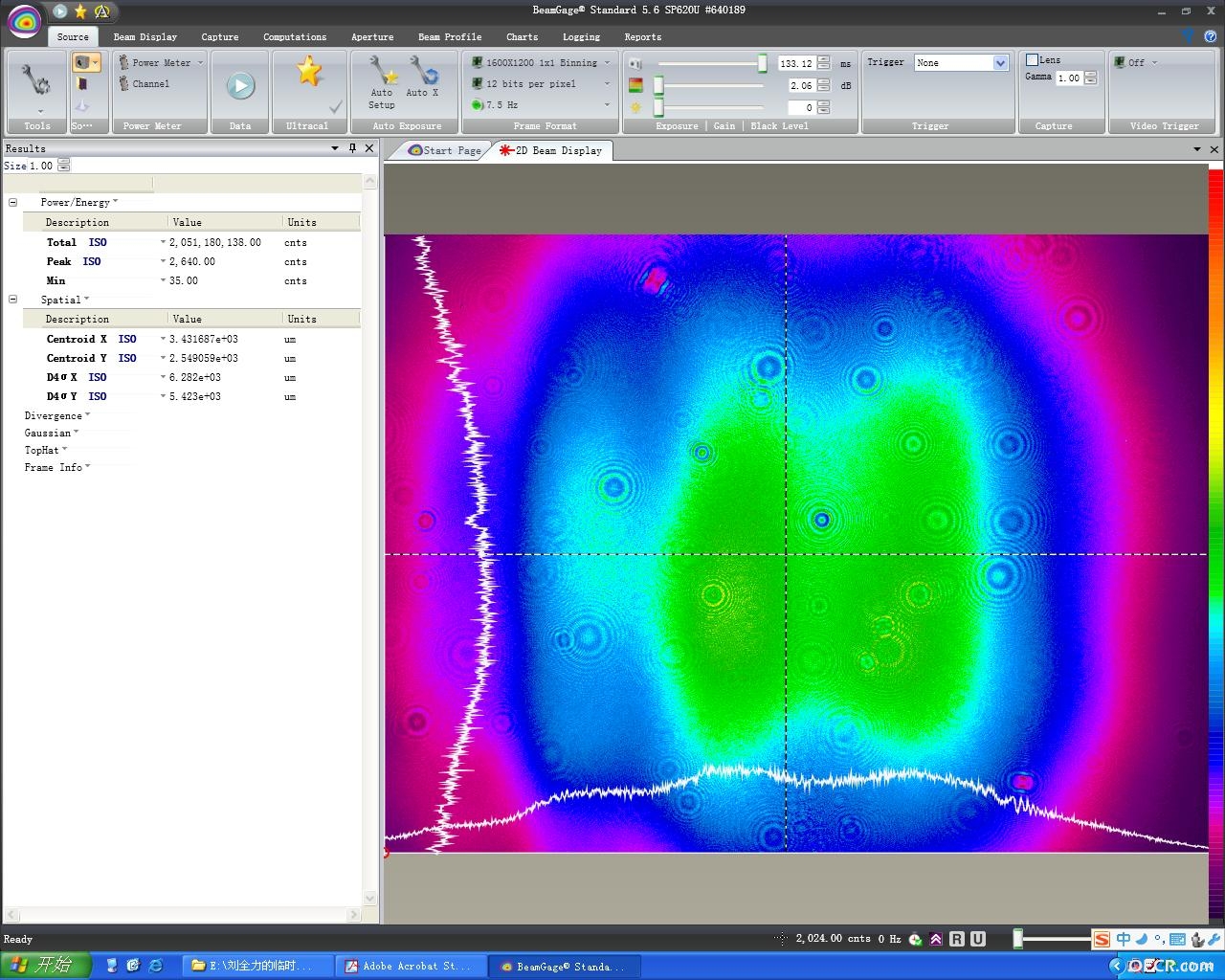Click the file source icon below the camera

pyautogui.click(x=82, y=84)
